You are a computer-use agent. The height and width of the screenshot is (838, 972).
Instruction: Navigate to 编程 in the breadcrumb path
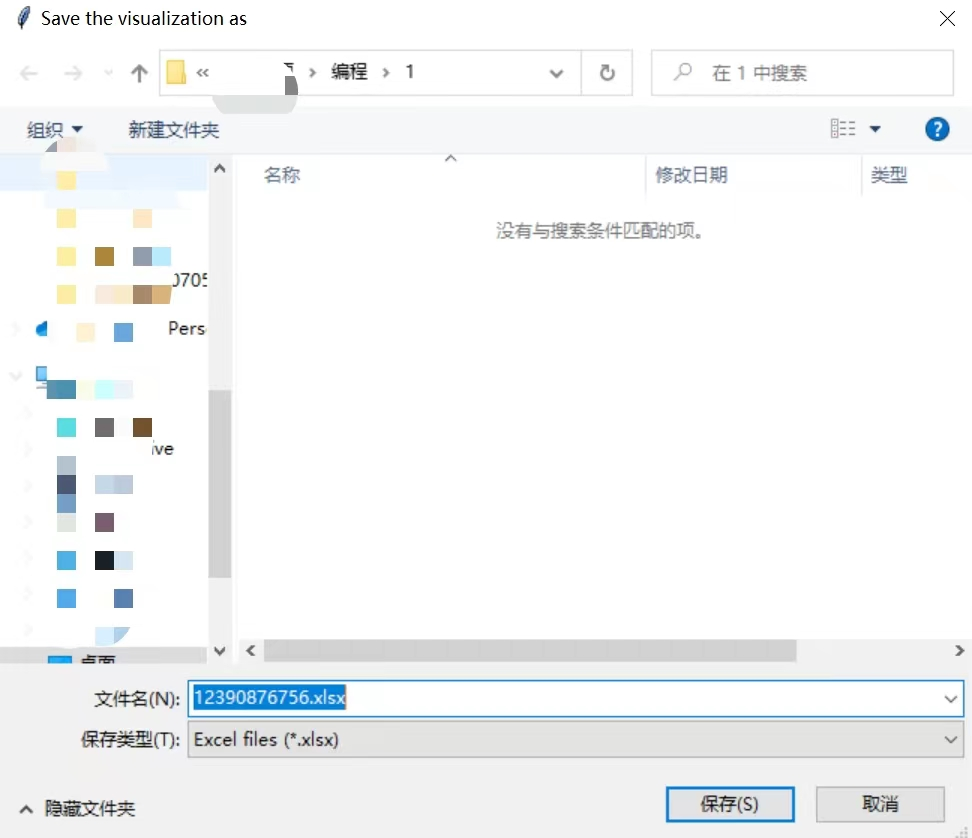[350, 72]
